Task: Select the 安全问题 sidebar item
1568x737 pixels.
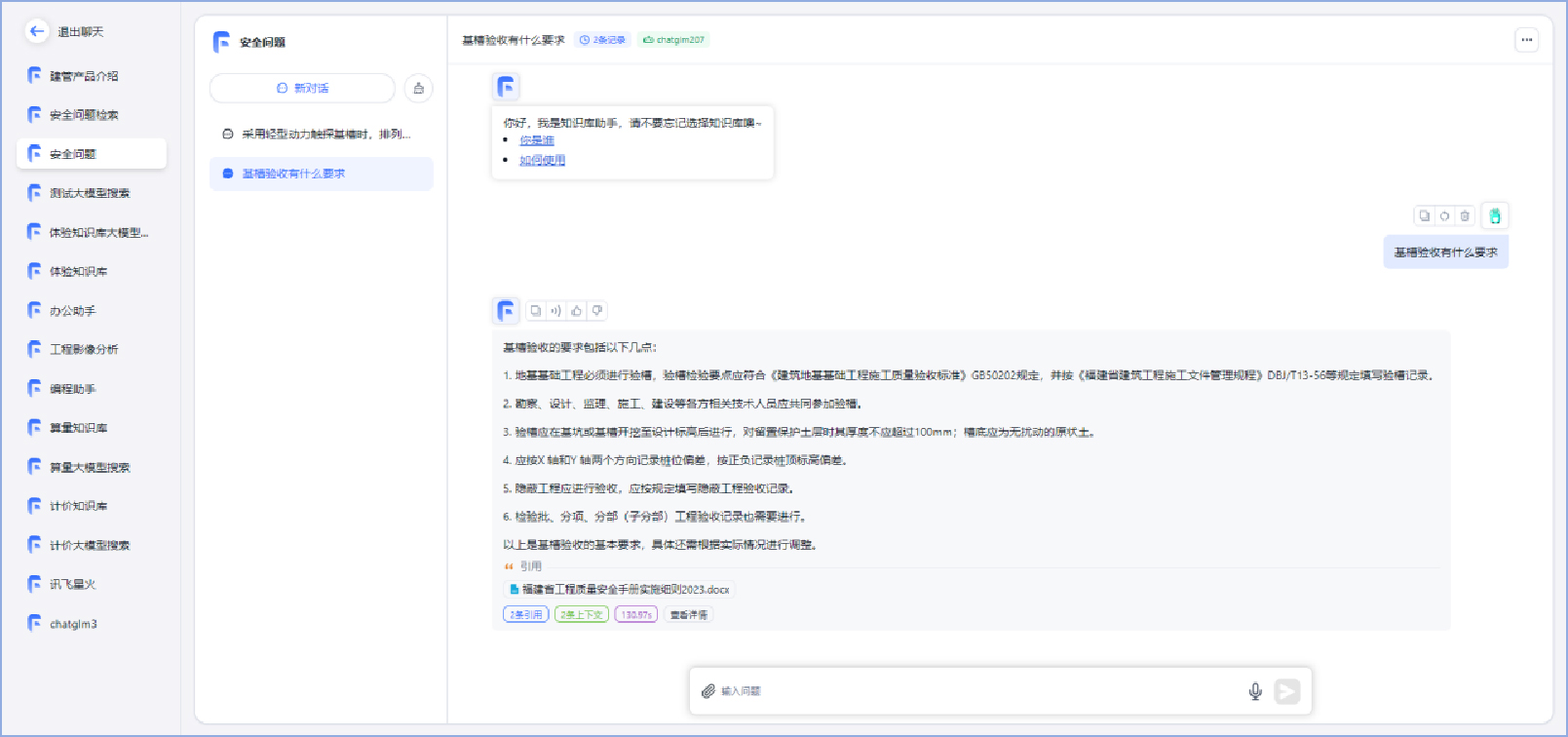Action: point(92,154)
